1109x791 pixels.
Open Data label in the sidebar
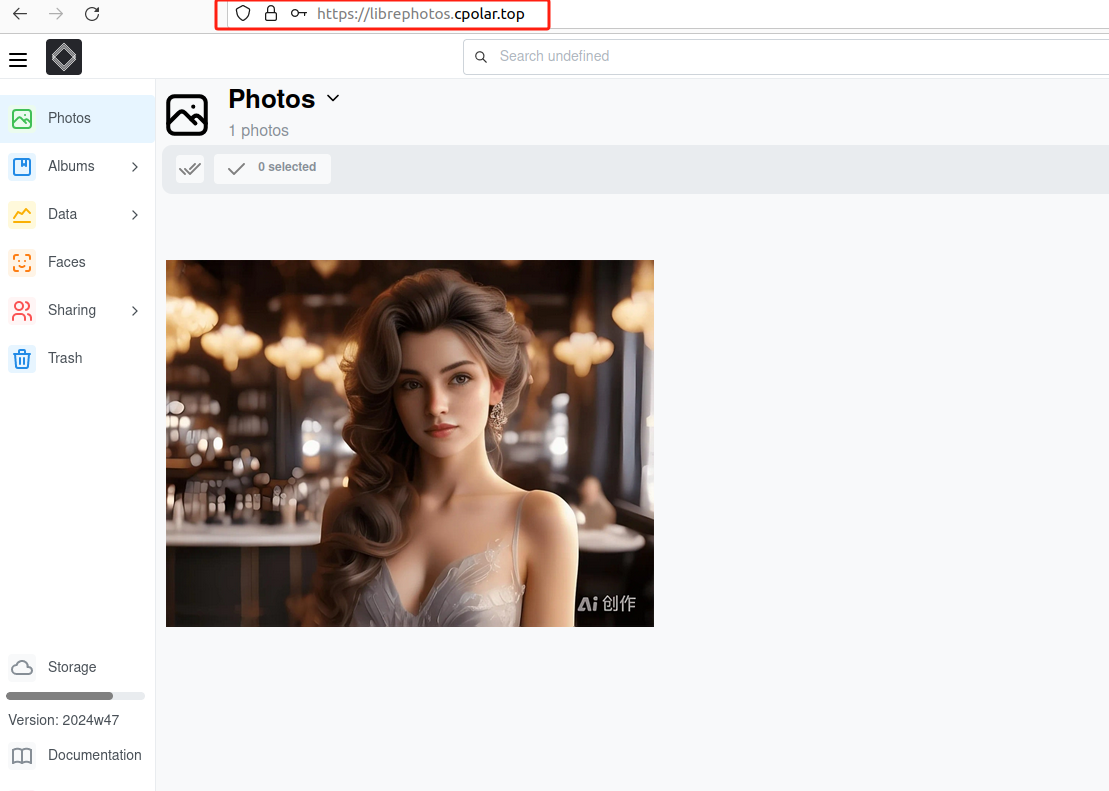pyautogui.click(x=62, y=214)
